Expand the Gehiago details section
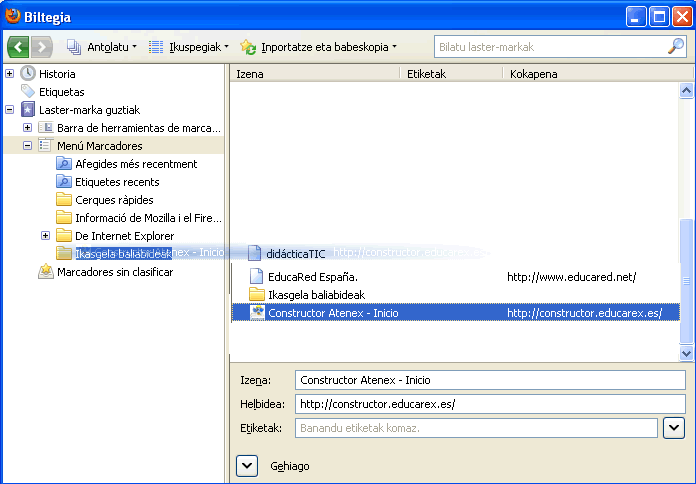The height and width of the screenshot is (484, 696). click(x=247, y=466)
